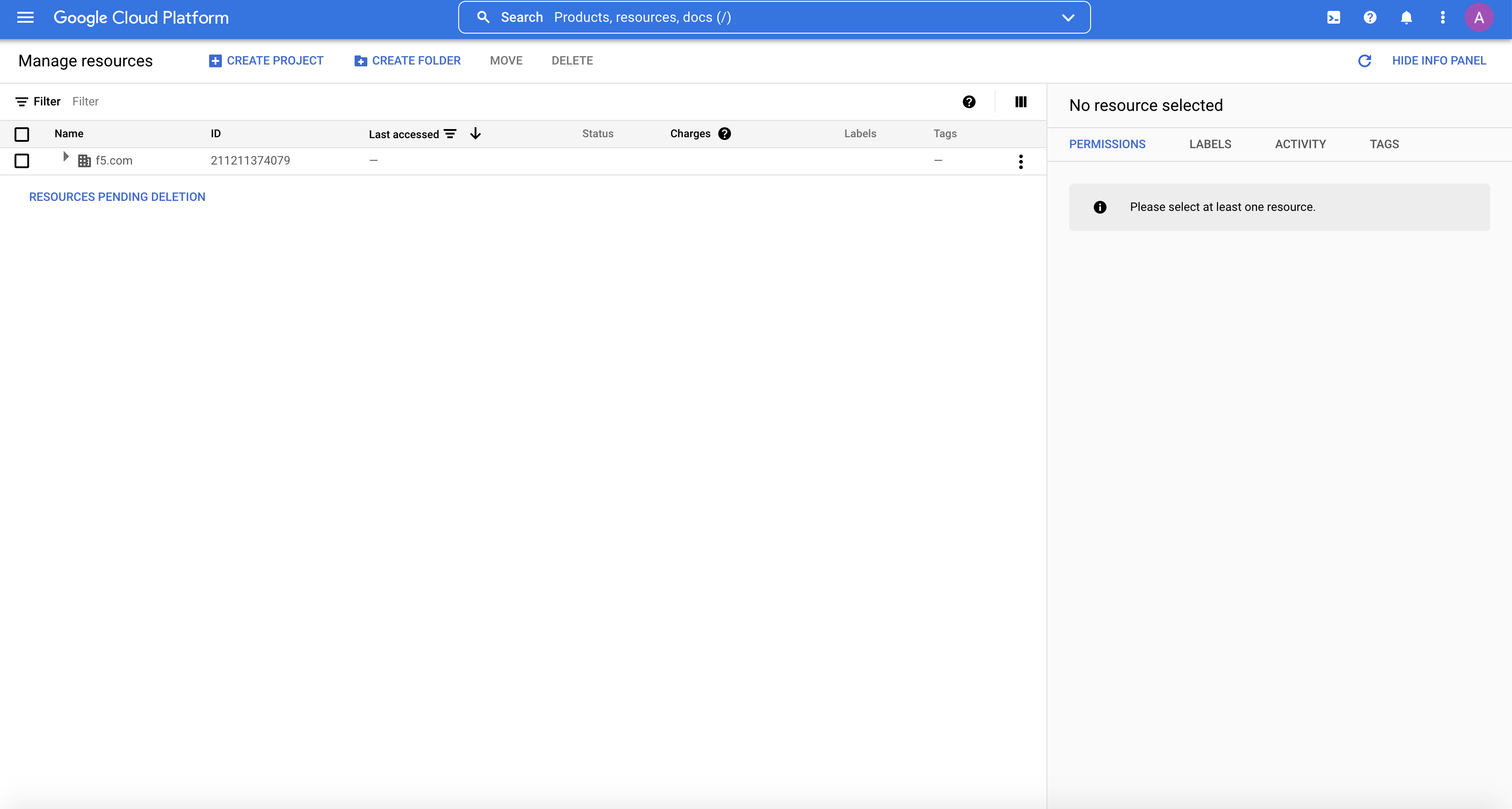Open your account avatar menu
This screenshot has height=809, width=1512.
pos(1479,18)
